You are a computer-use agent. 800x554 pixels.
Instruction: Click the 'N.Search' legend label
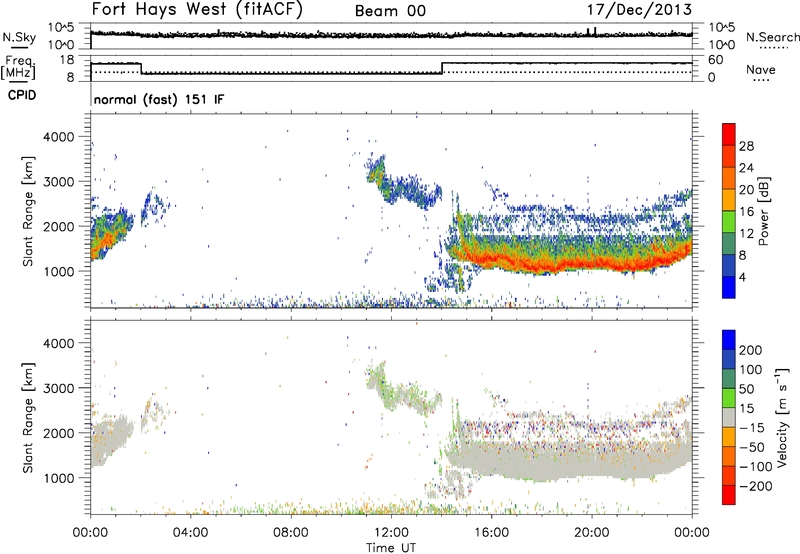tap(773, 37)
